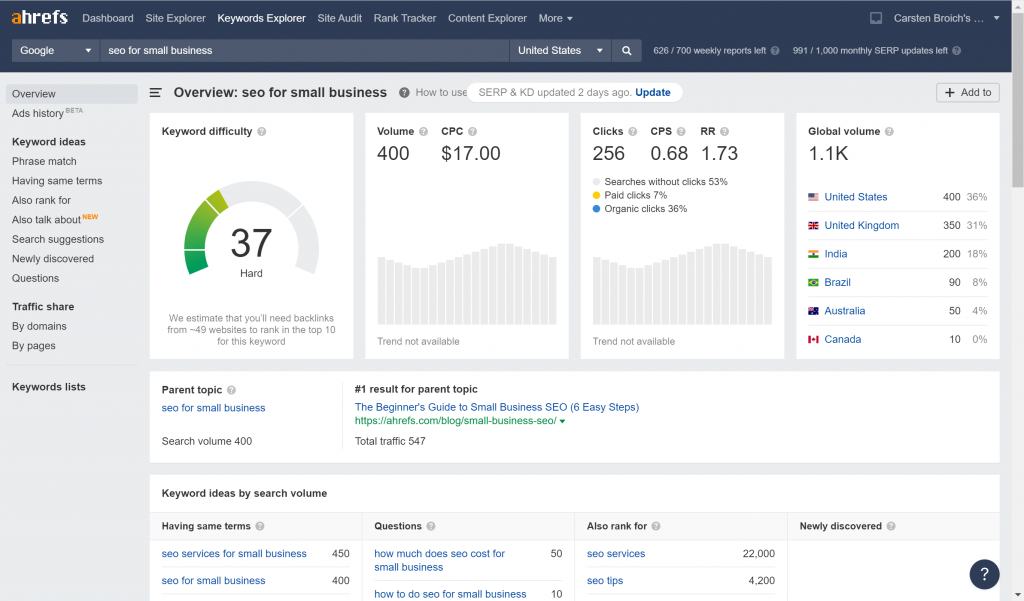The height and width of the screenshot is (601, 1024).
Task: Click help icon beside Global volume
Action: coord(889,131)
